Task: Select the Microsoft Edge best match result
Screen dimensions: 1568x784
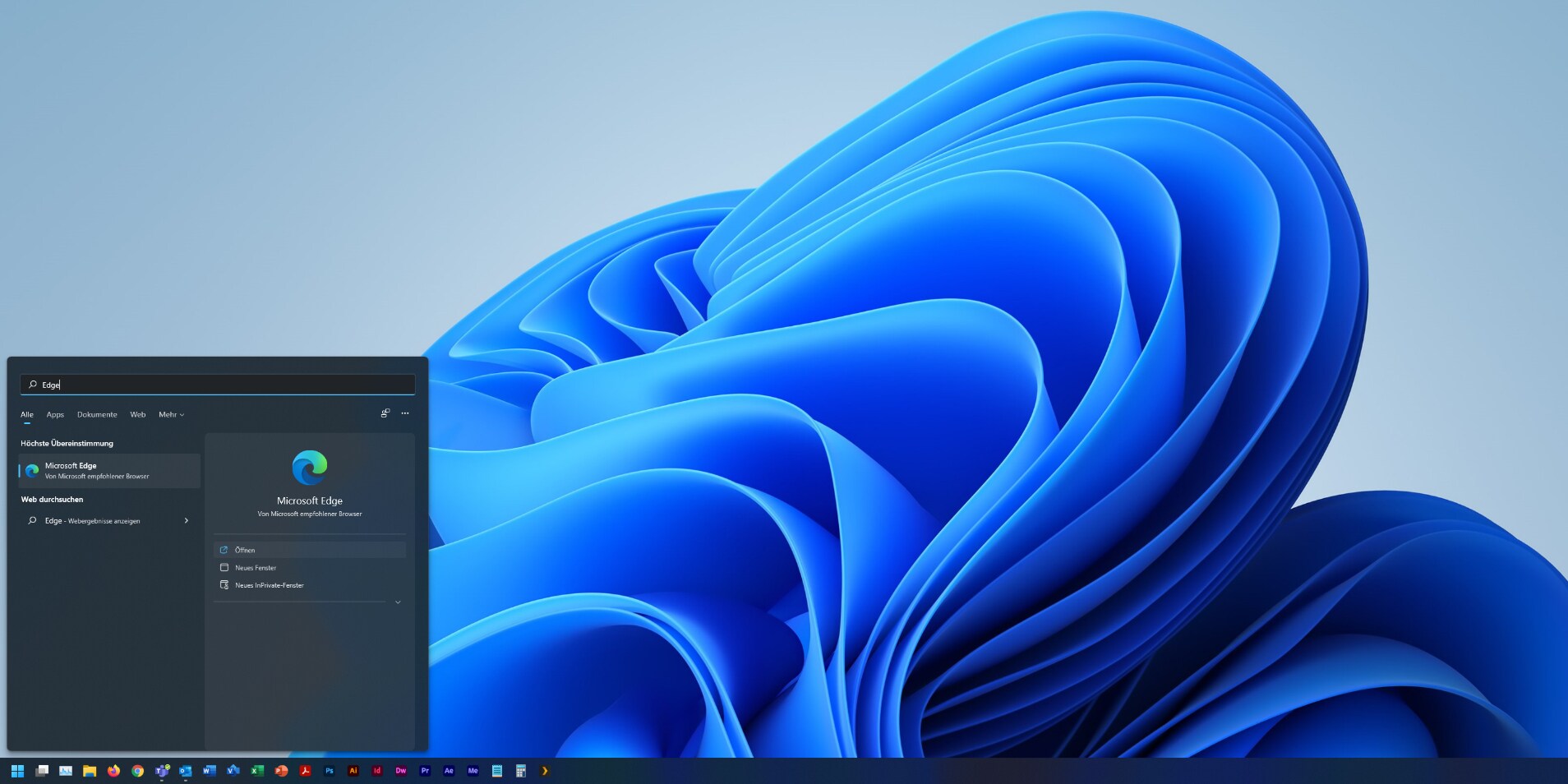Action: coord(109,471)
